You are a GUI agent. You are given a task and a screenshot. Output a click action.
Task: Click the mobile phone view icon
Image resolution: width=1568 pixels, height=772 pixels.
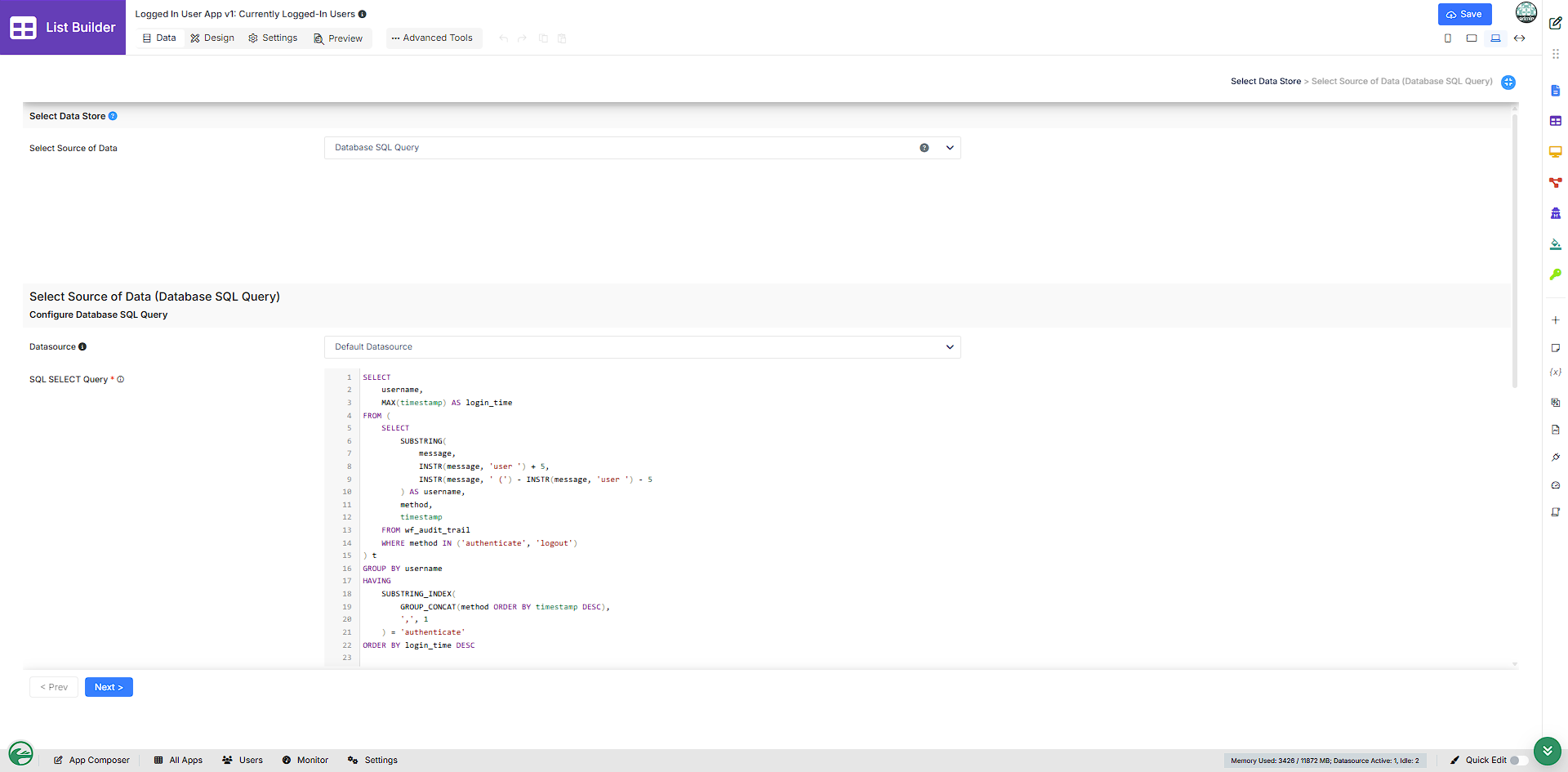1448,38
